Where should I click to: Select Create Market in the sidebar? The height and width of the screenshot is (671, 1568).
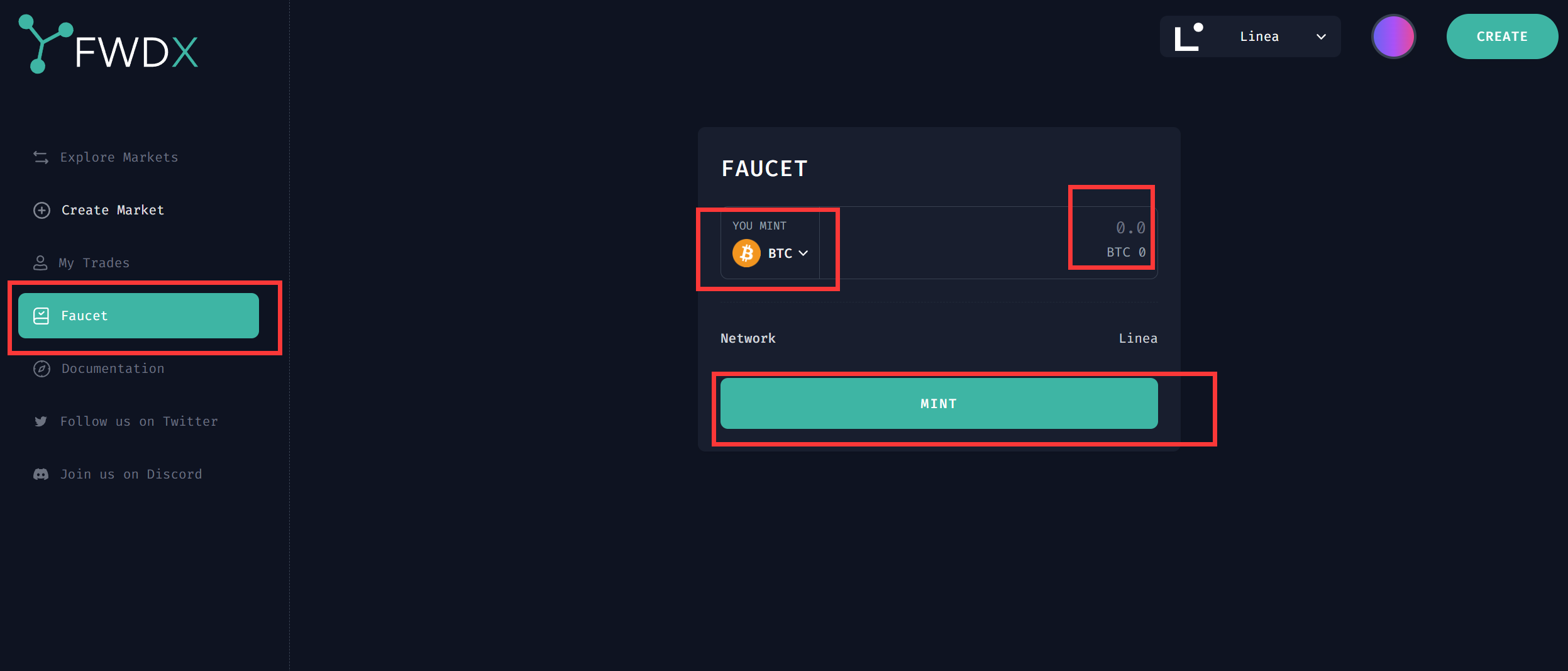(113, 210)
